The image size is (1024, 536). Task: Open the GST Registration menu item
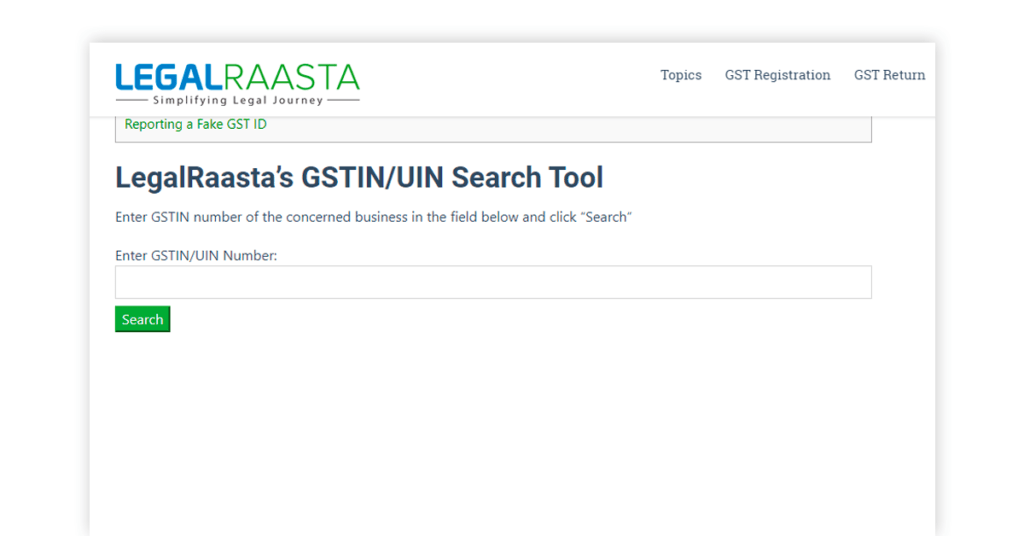coord(777,75)
